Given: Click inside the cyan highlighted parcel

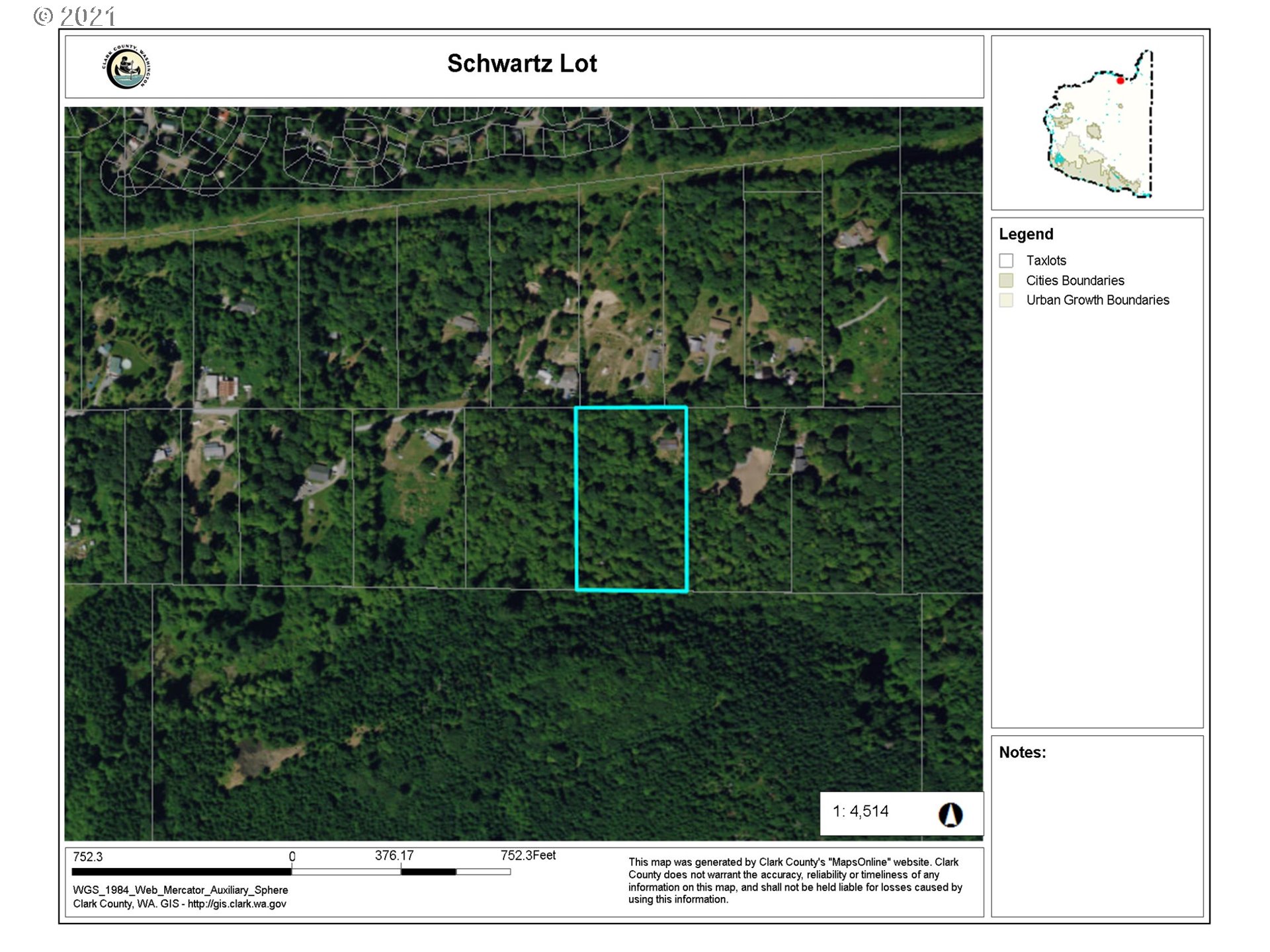Looking at the screenshot, I should click(x=631, y=499).
